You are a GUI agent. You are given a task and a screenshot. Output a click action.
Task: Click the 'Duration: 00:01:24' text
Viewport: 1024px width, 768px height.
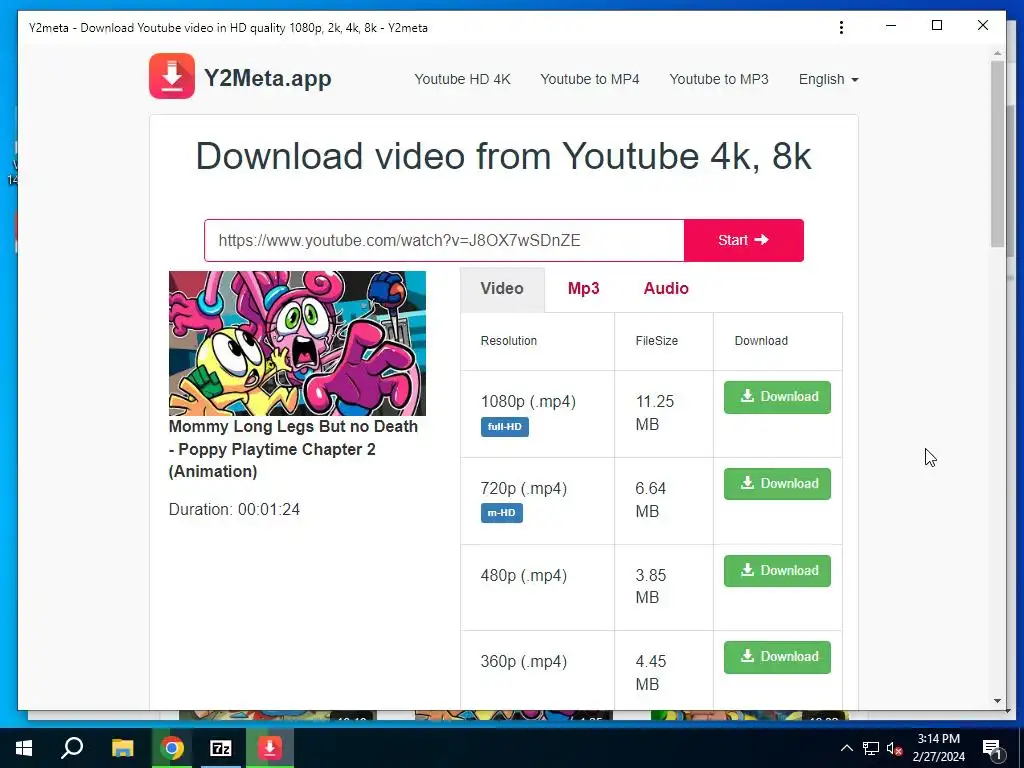point(234,509)
